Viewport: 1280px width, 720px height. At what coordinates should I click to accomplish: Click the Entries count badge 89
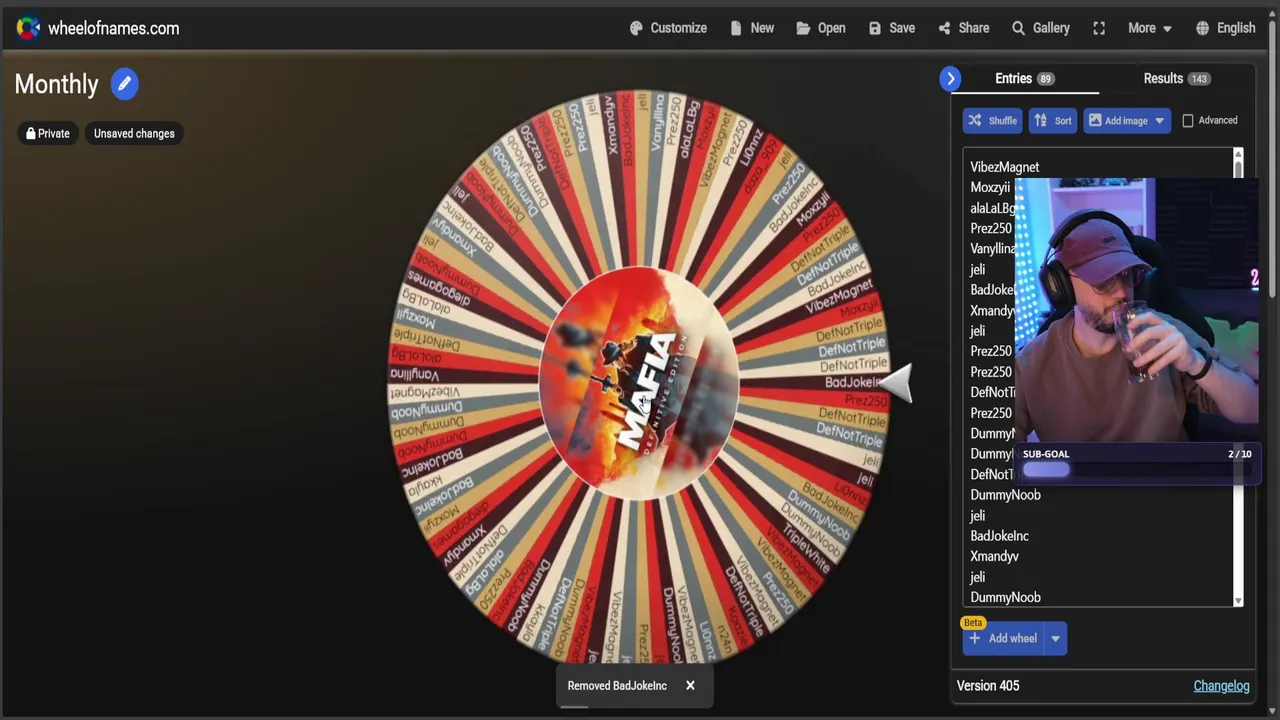coord(1045,78)
